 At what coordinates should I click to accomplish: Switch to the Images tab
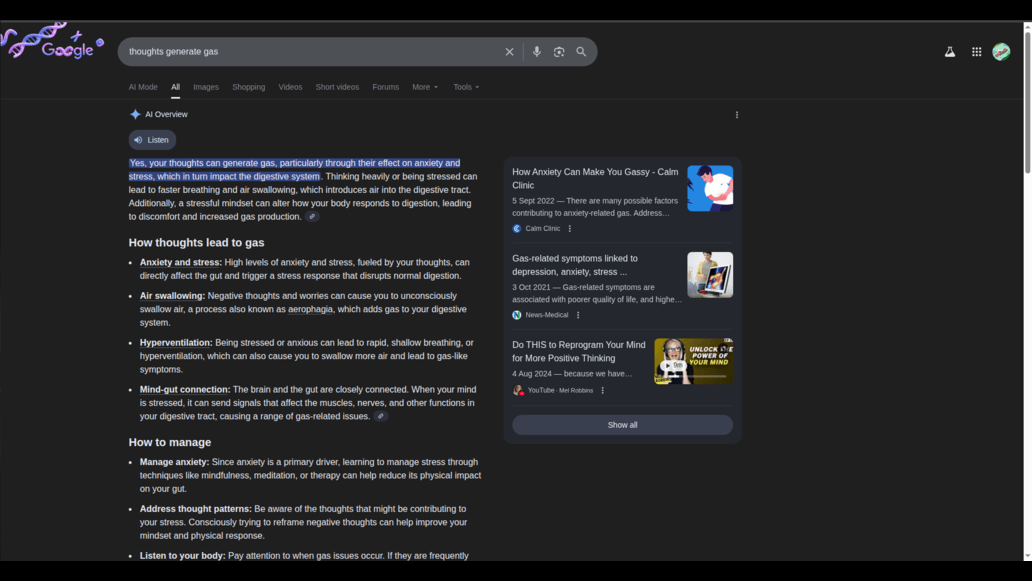pos(206,87)
